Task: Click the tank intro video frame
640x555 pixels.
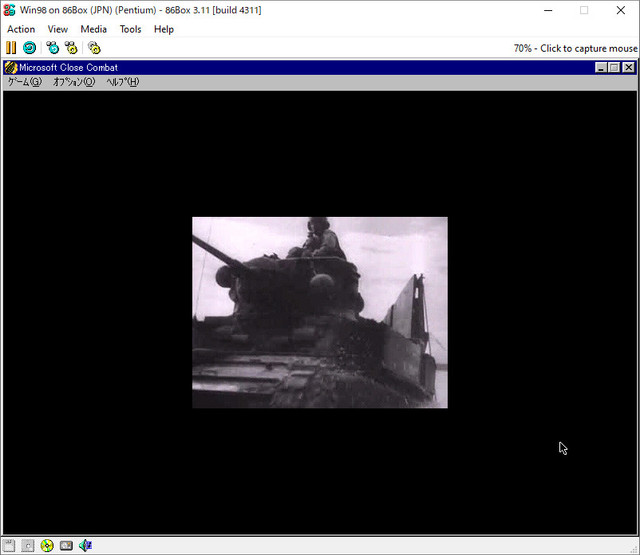Action: (320, 313)
